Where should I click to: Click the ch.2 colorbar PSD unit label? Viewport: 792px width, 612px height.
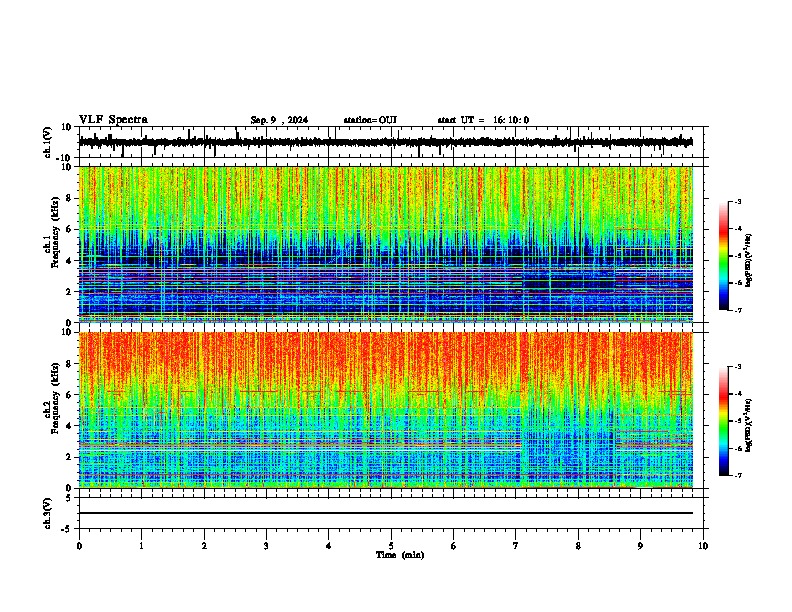click(749, 426)
